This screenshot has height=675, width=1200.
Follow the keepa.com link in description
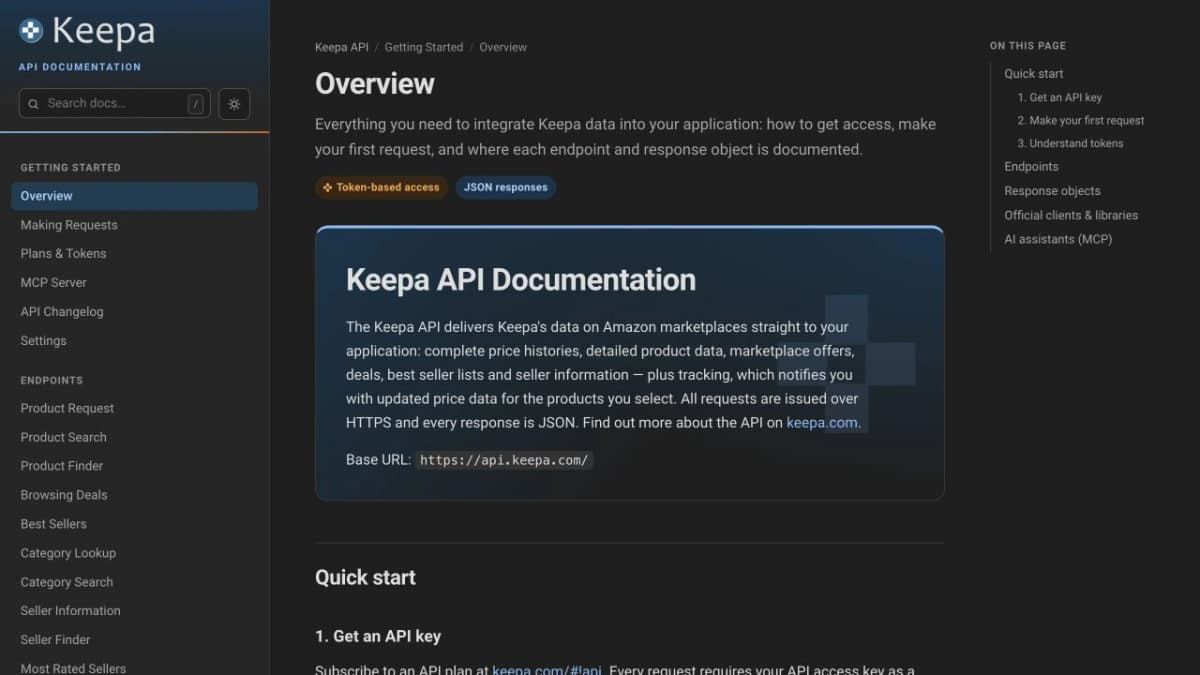click(x=822, y=422)
